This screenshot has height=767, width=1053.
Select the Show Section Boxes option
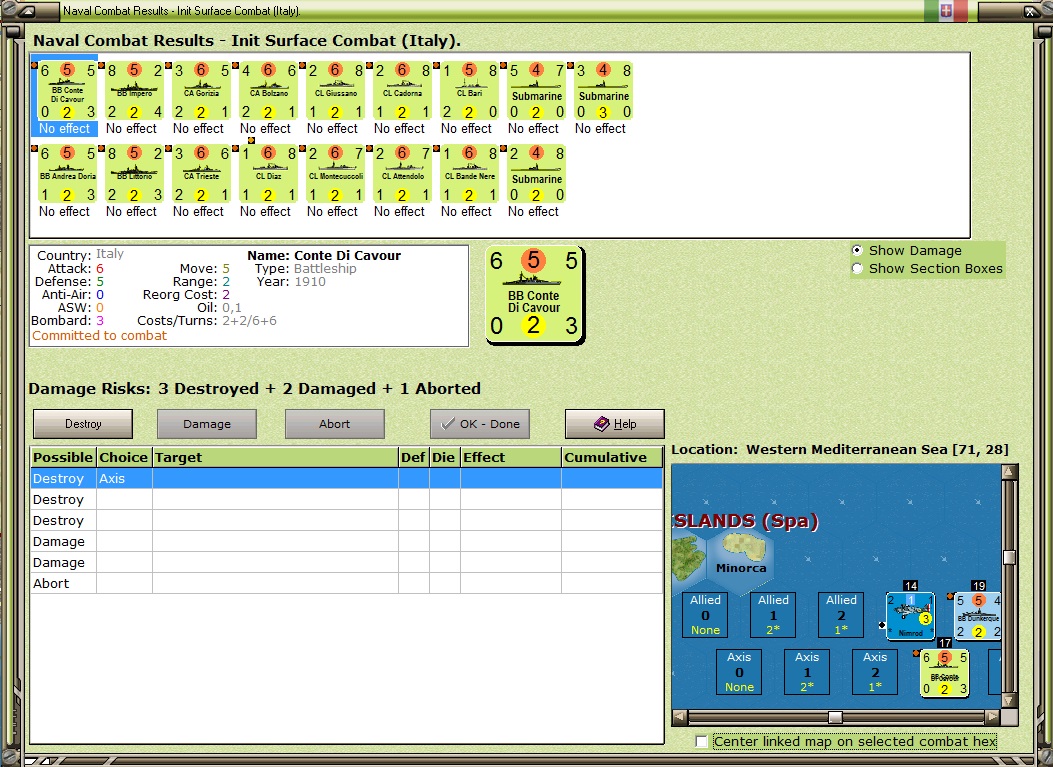pyautogui.click(x=857, y=269)
